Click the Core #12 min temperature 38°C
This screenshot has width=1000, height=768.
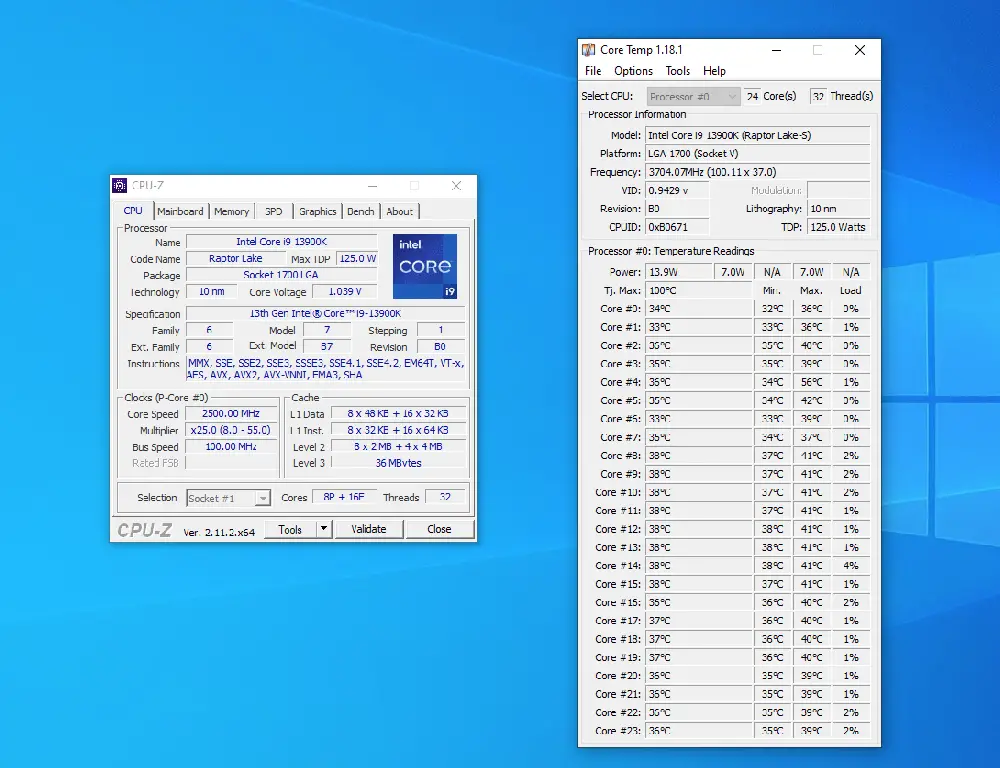coord(772,529)
